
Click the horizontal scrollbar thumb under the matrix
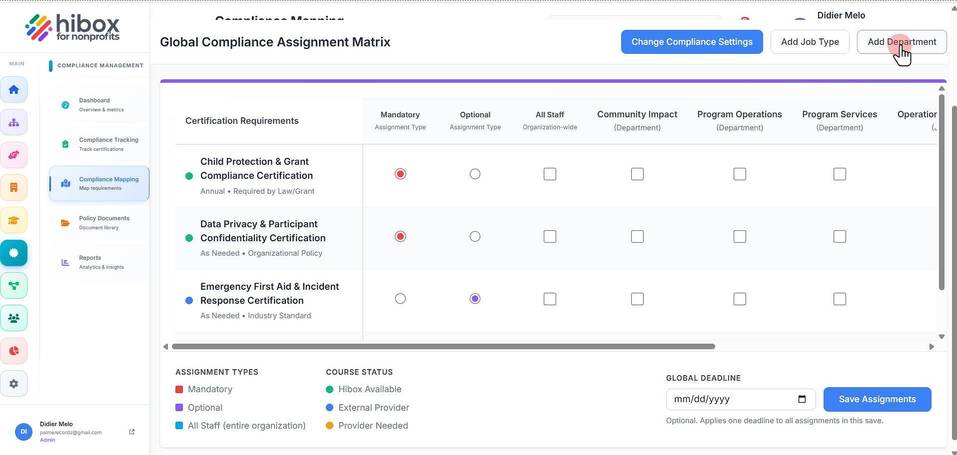[x=443, y=346]
